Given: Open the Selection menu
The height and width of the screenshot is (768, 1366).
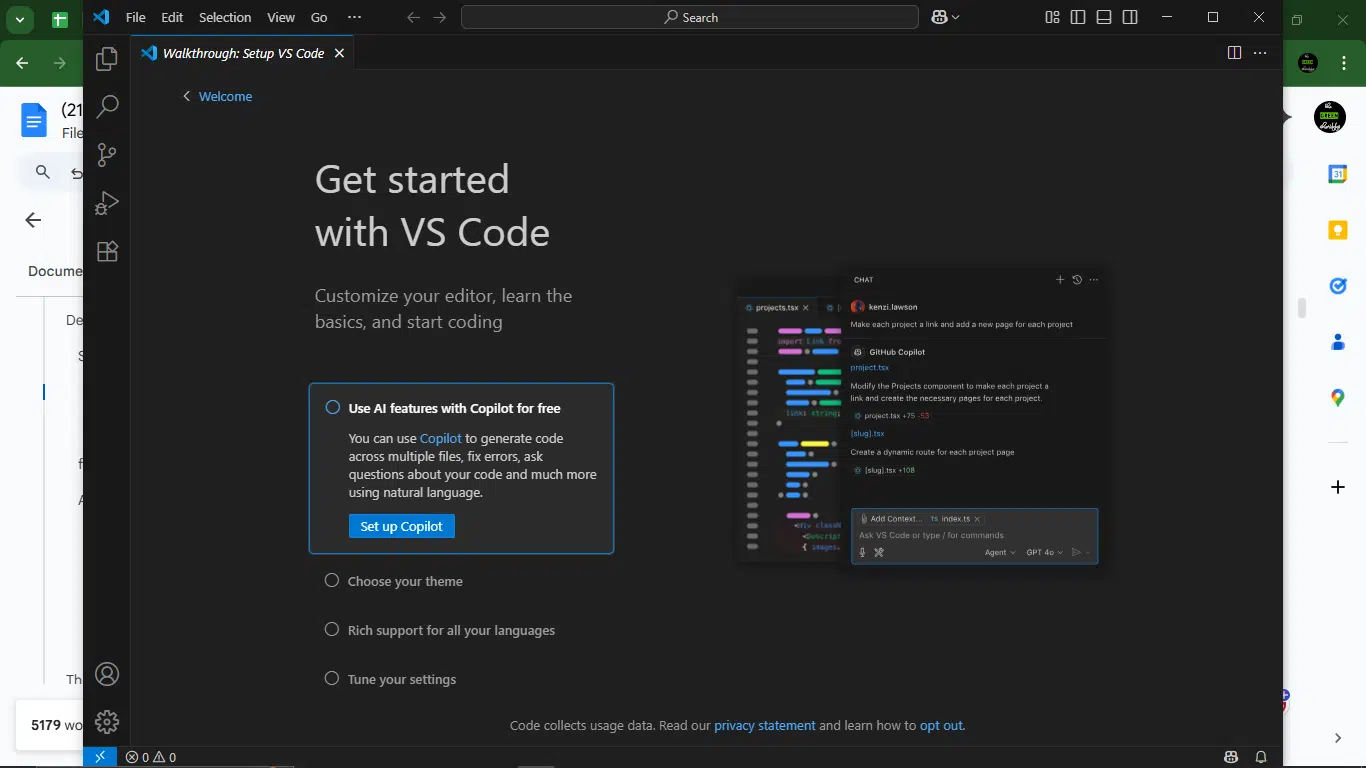Looking at the screenshot, I should coord(225,17).
